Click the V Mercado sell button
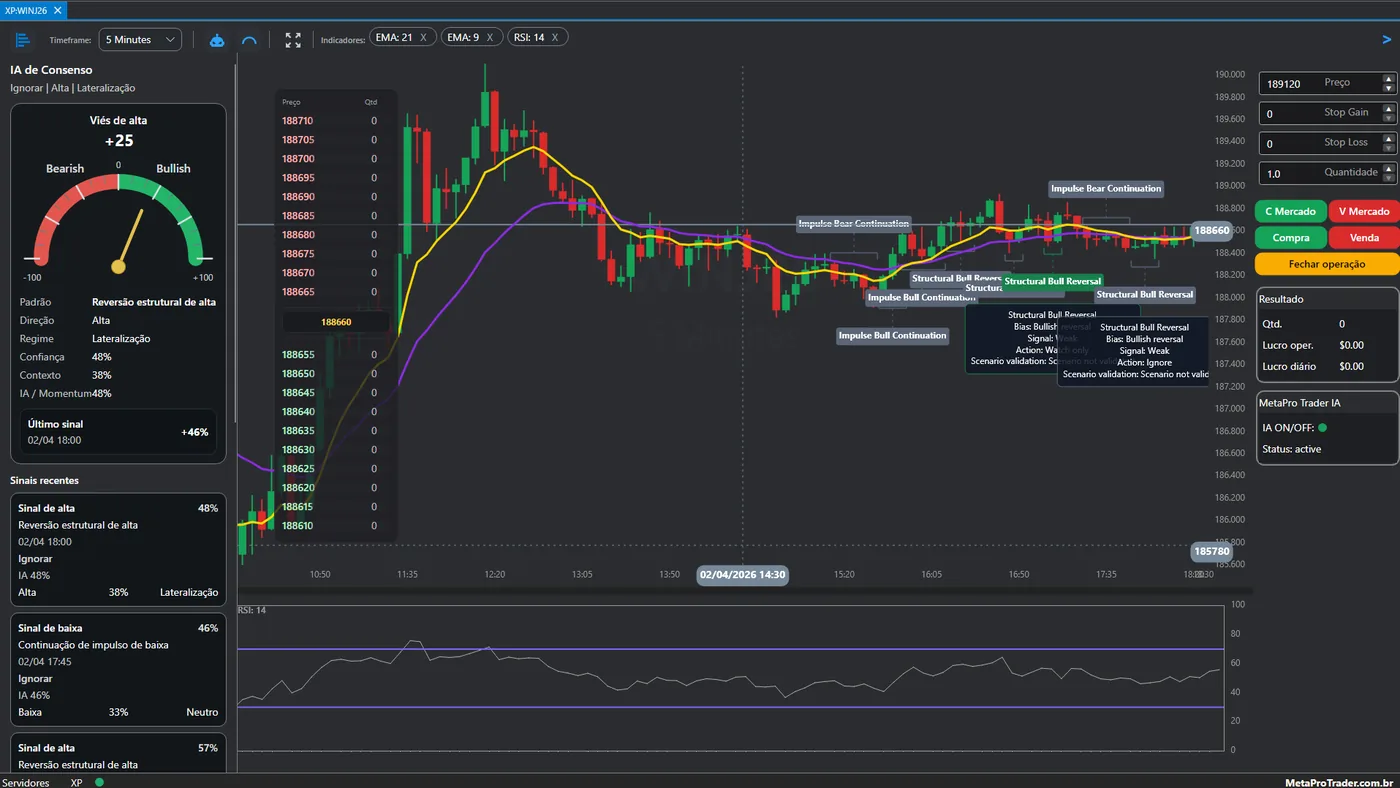This screenshot has height=788, width=1400. coord(1363,211)
